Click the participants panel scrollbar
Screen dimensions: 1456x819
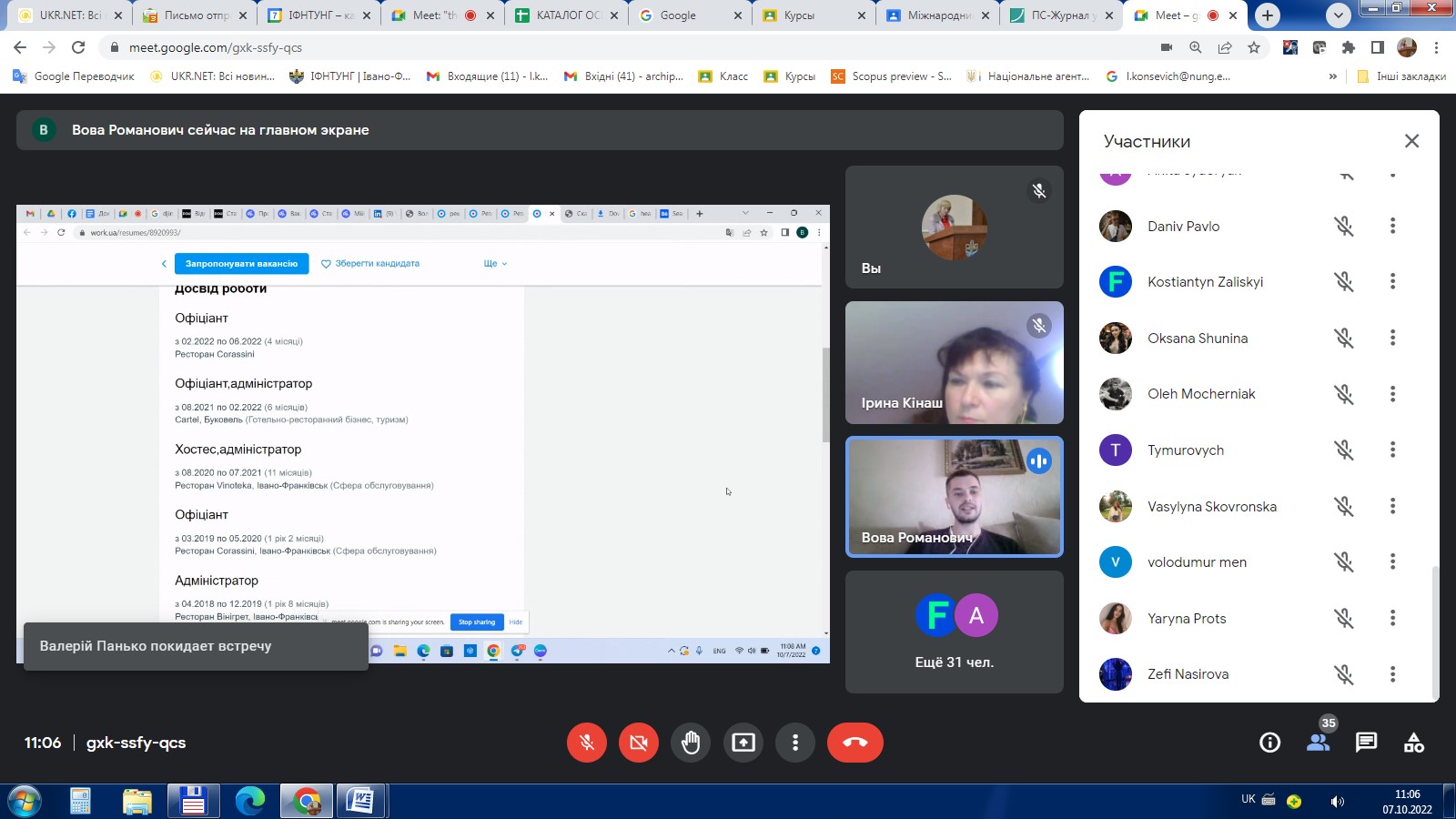pos(1436,628)
